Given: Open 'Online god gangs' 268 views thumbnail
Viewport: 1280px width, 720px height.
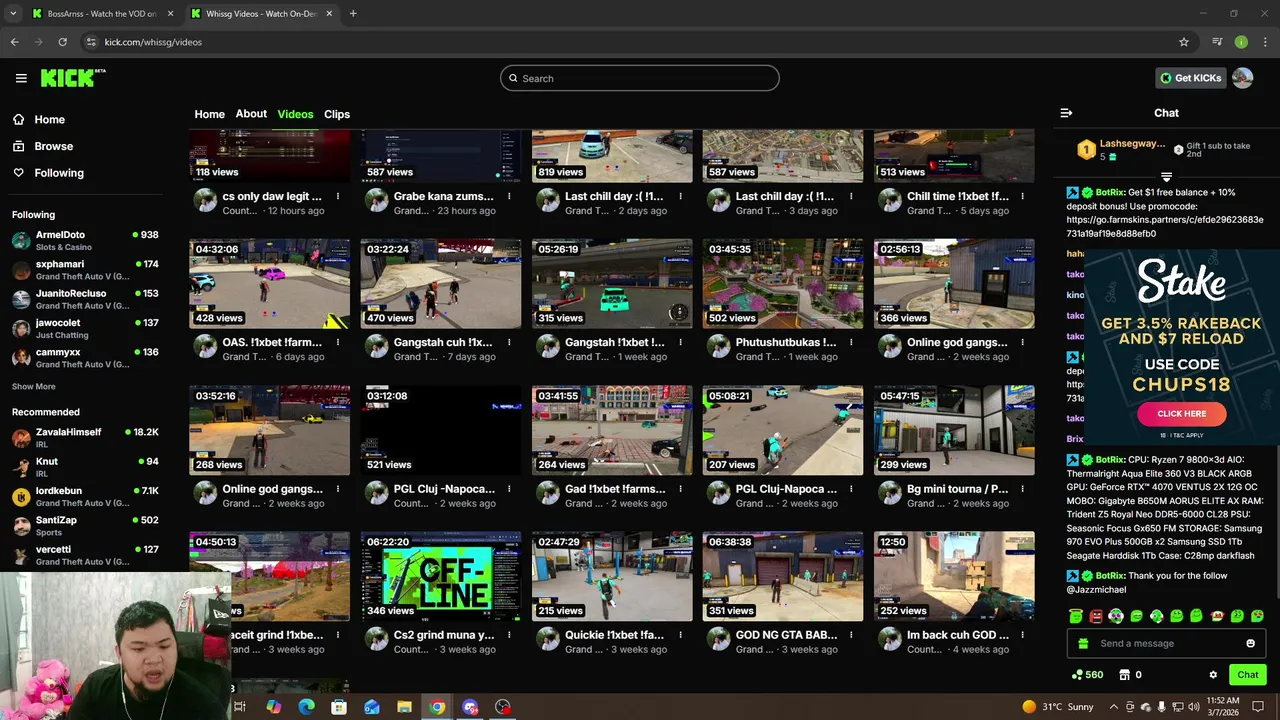Looking at the screenshot, I should pyautogui.click(x=270, y=430).
